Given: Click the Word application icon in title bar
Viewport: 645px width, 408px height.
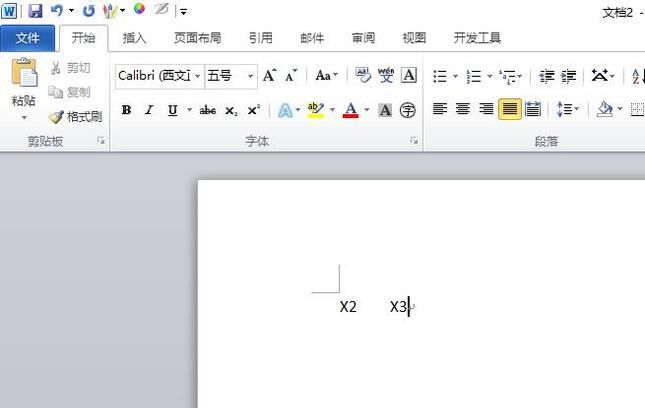Looking at the screenshot, I should [x=9, y=11].
